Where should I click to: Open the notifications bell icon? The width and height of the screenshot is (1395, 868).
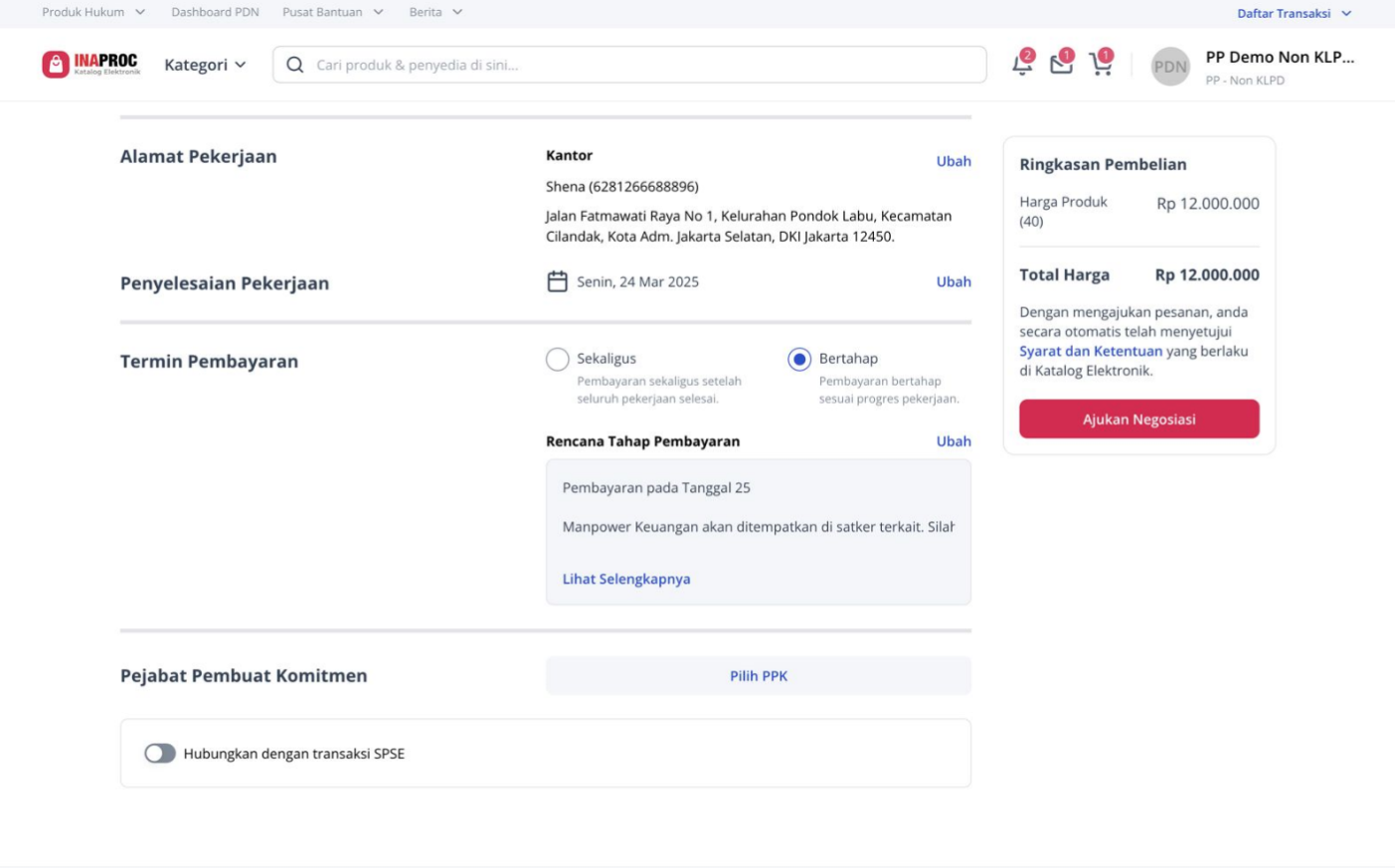point(1022,65)
